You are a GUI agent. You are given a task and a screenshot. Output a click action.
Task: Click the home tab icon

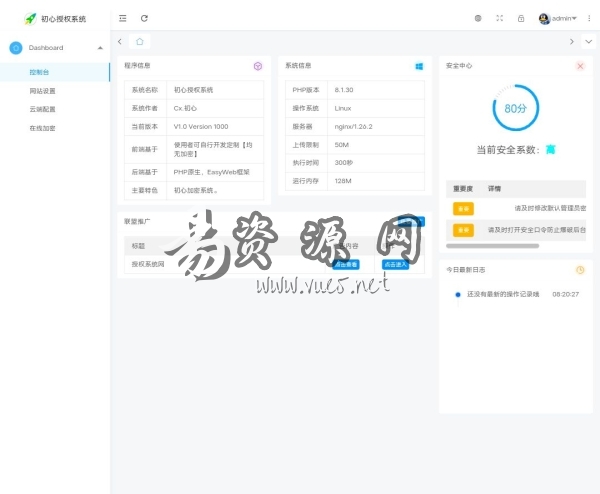click(x=140, y=41)
